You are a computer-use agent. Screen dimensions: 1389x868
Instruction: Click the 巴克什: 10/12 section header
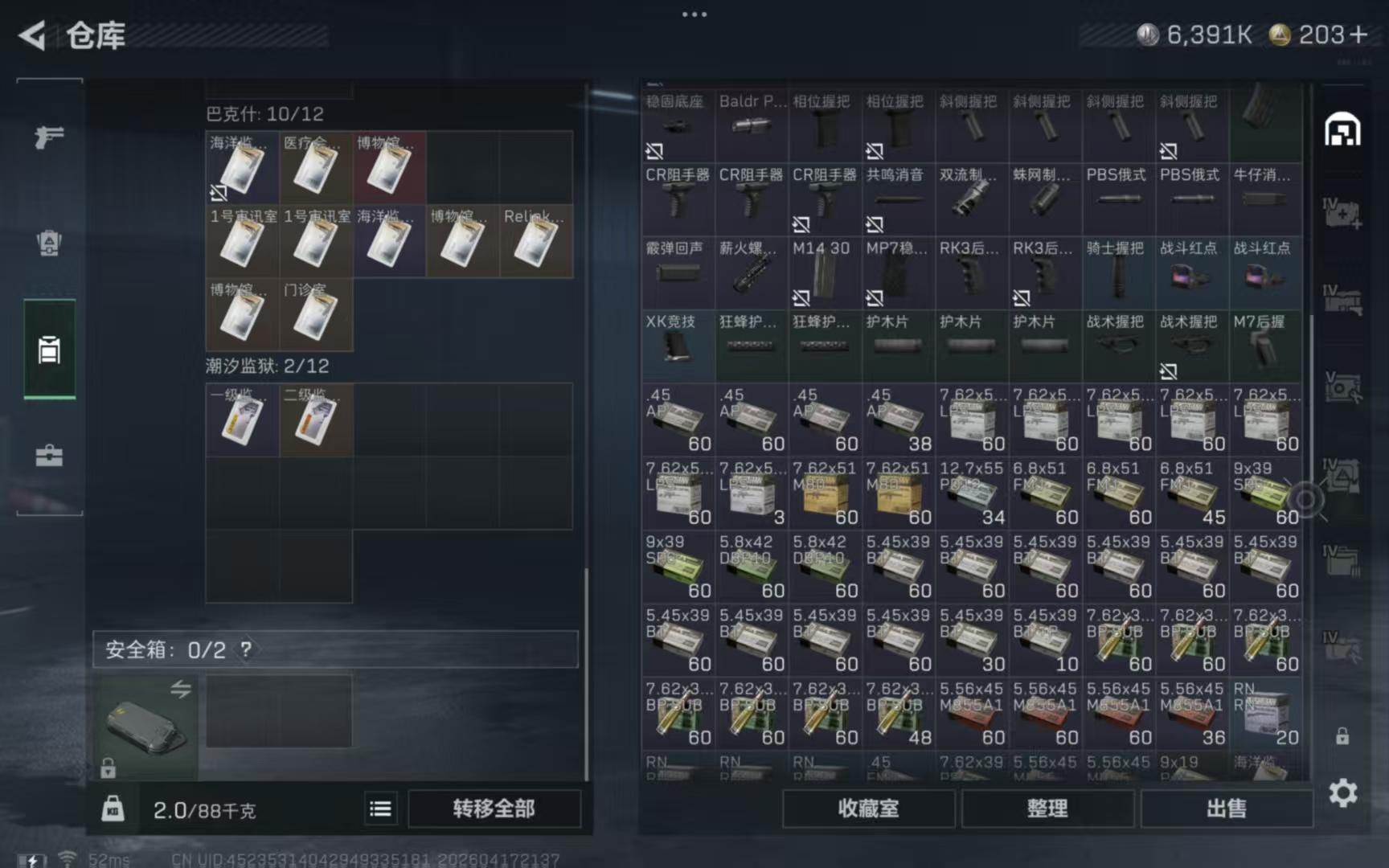coord(265,114)
